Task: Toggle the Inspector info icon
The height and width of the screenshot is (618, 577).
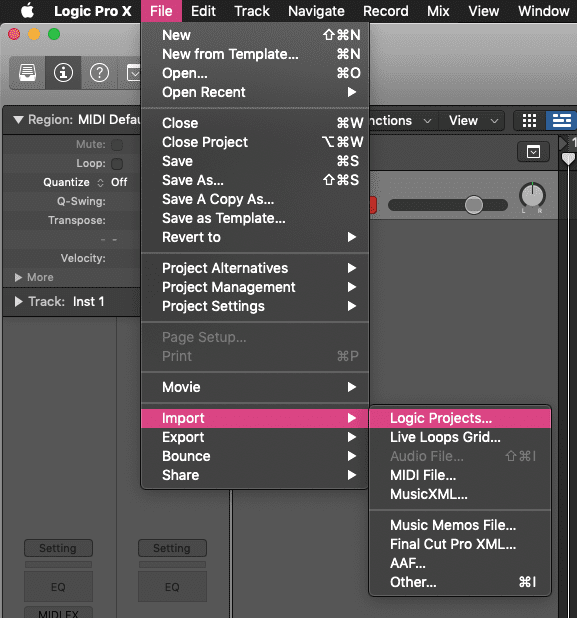Action: coord(63,73)
